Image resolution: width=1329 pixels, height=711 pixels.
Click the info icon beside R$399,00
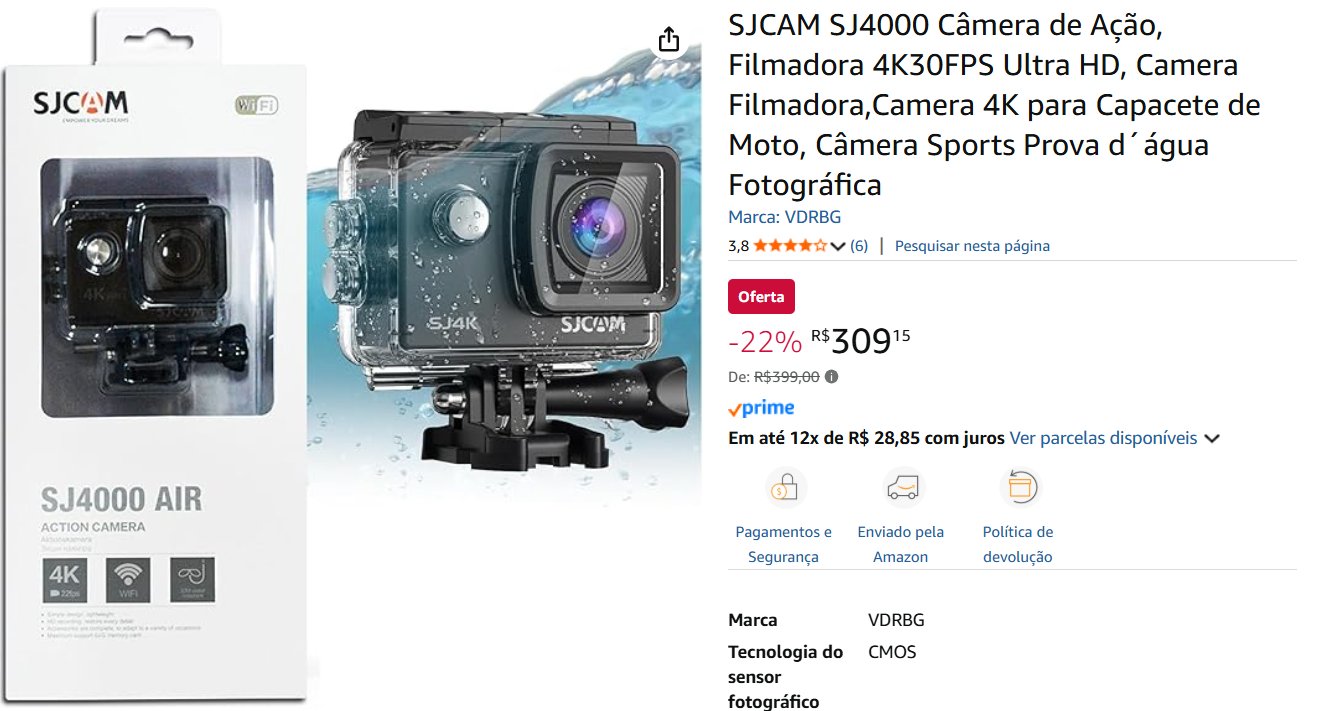click(x=832, y=377)
